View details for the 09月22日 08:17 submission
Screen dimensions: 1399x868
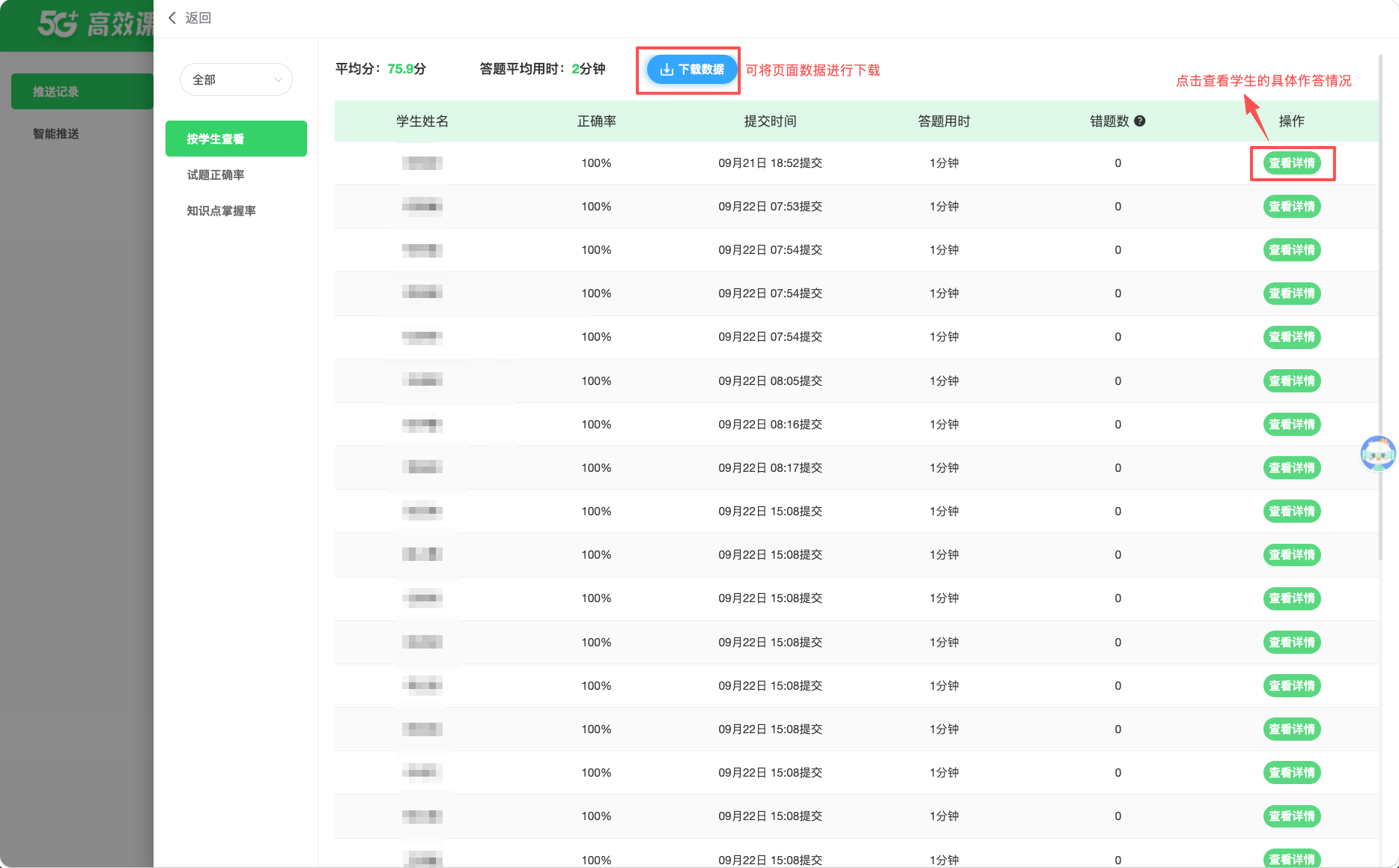(1292, 468)
